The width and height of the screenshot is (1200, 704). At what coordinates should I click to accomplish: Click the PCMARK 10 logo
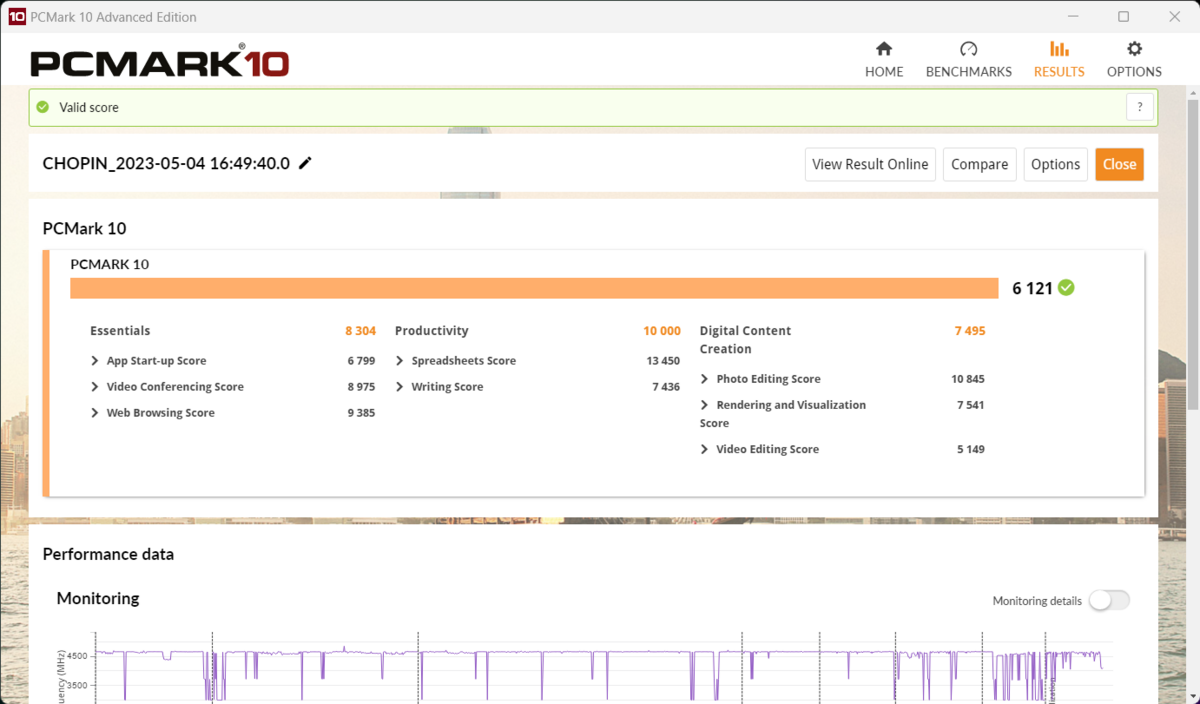click(160, 62)
